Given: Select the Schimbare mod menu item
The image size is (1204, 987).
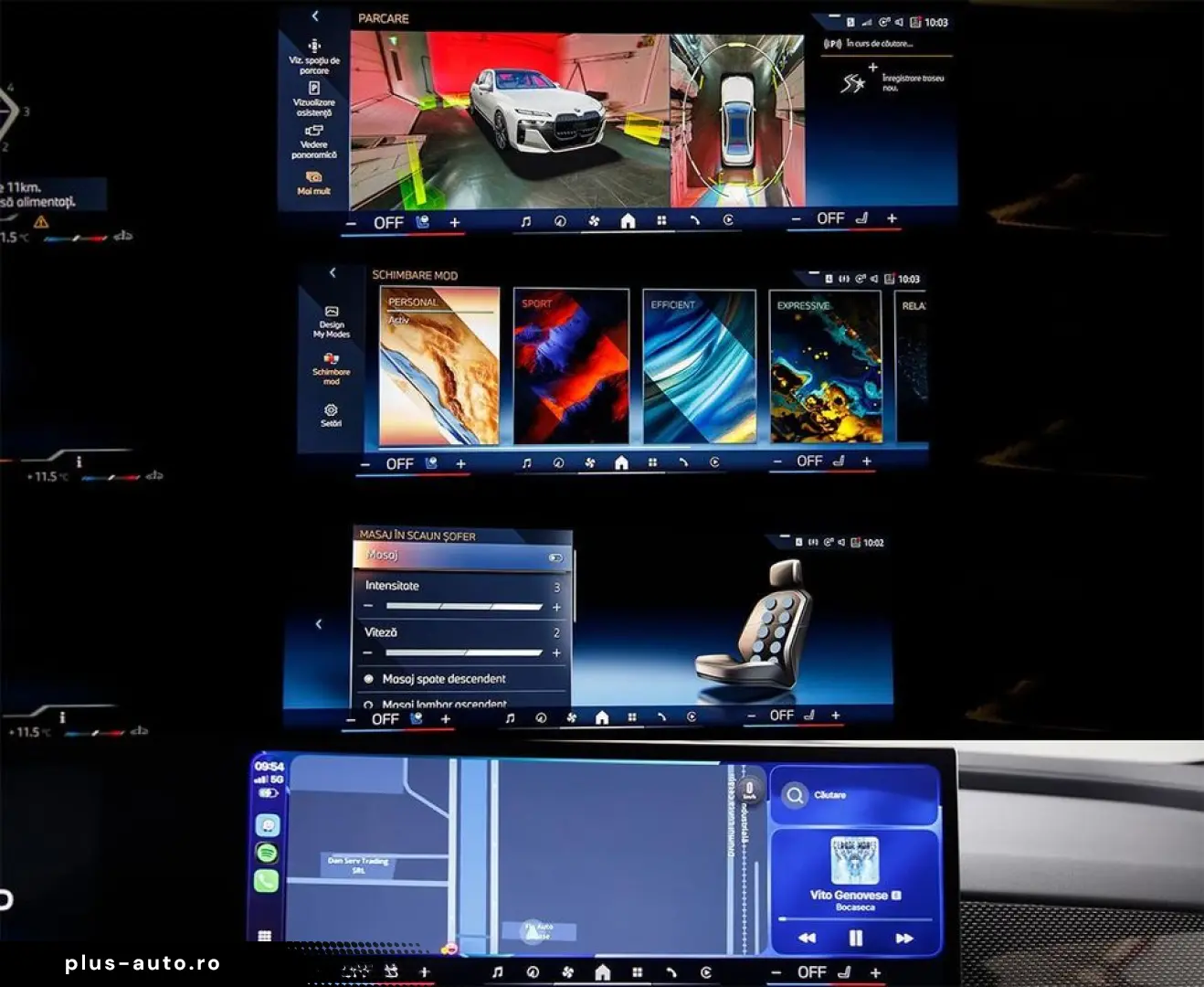Looking at the screenshot, I should point(331,368).
